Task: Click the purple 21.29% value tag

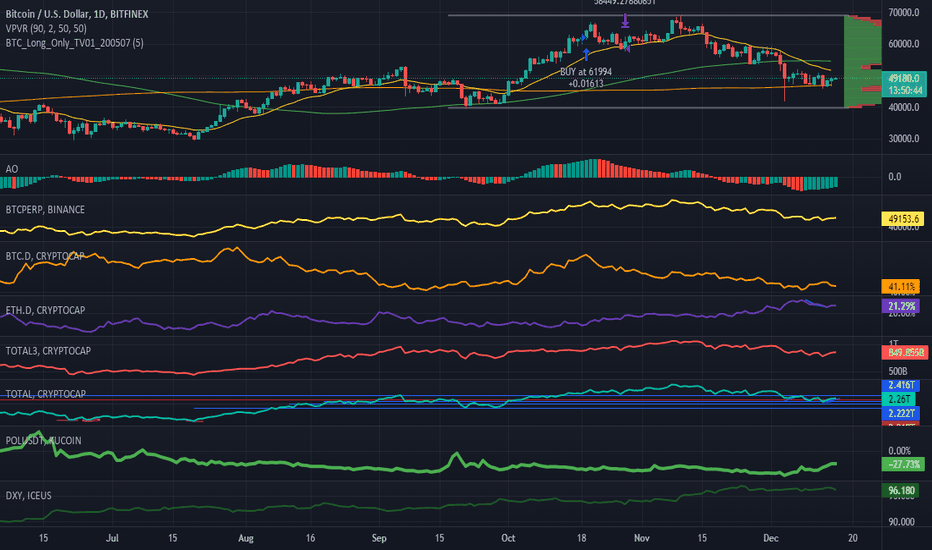Action: (901, 306)
